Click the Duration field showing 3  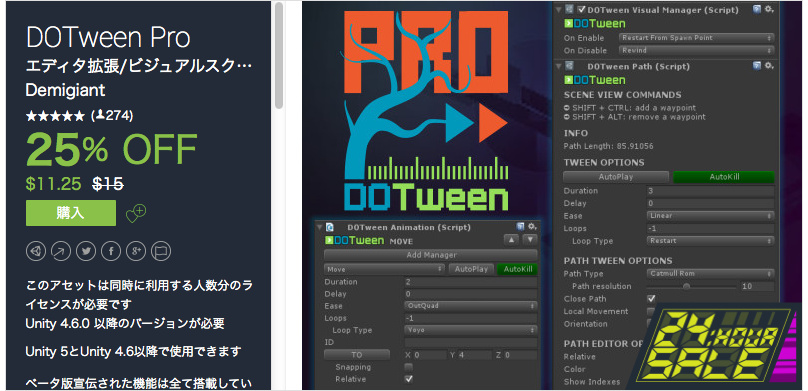point(711,191)
